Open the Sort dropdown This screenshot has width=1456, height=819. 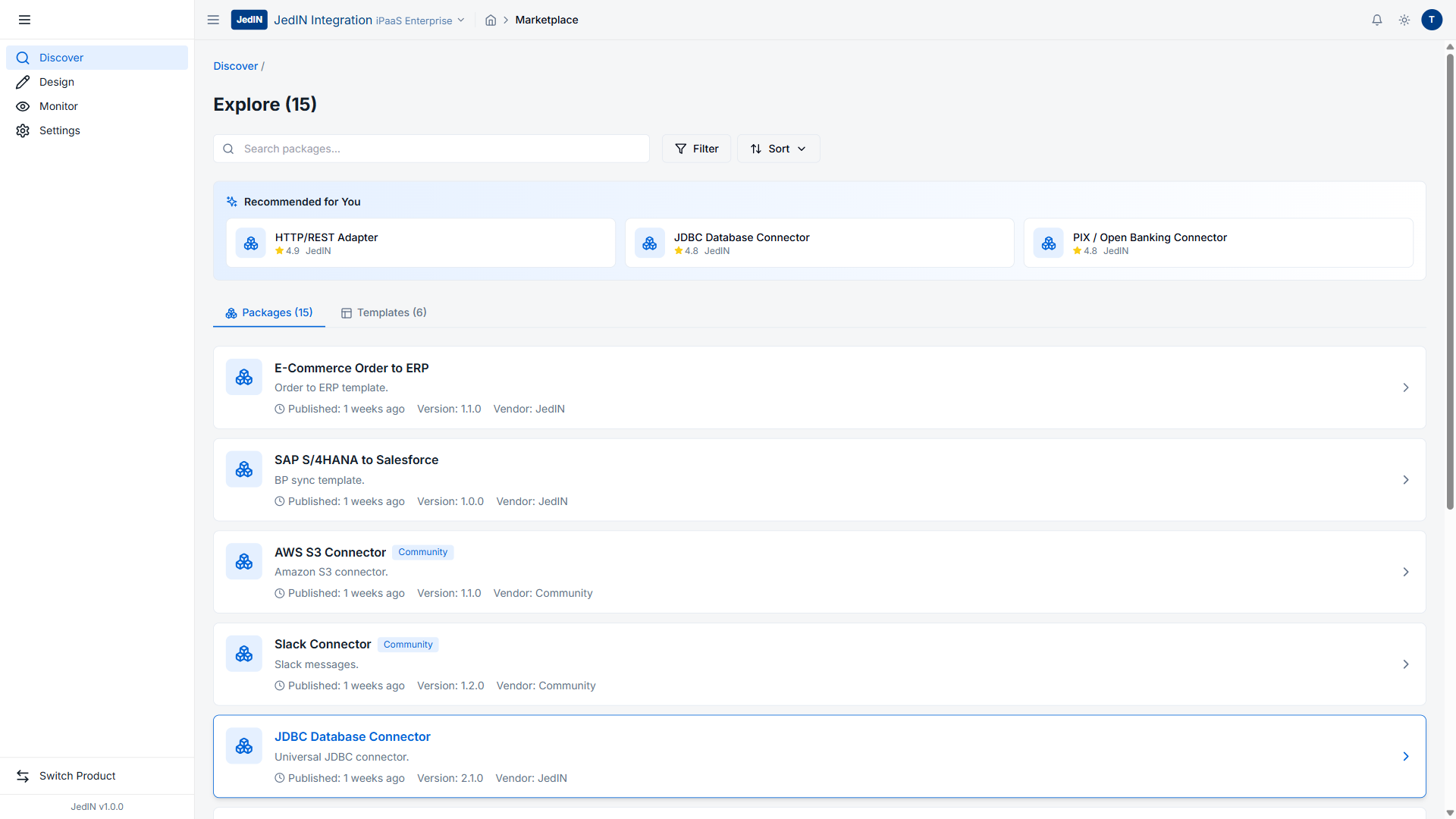point(778,149)
